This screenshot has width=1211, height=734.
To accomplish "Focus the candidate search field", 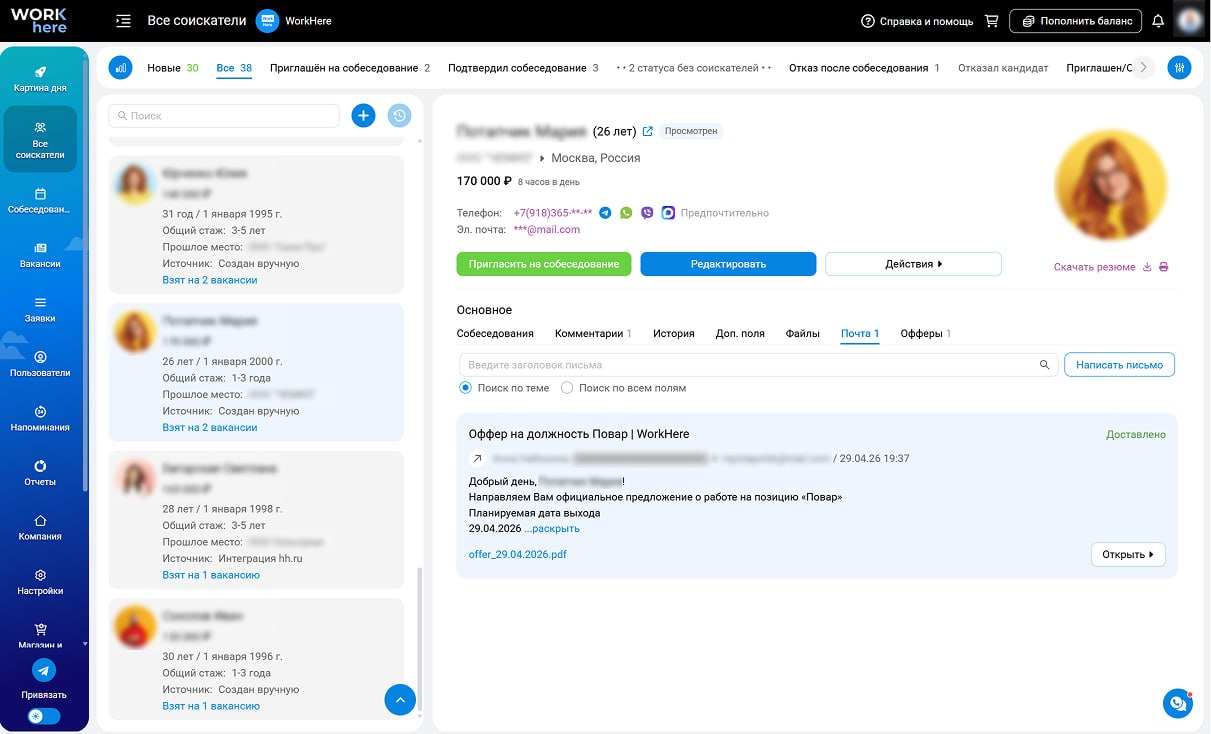I will pos(224,116).
